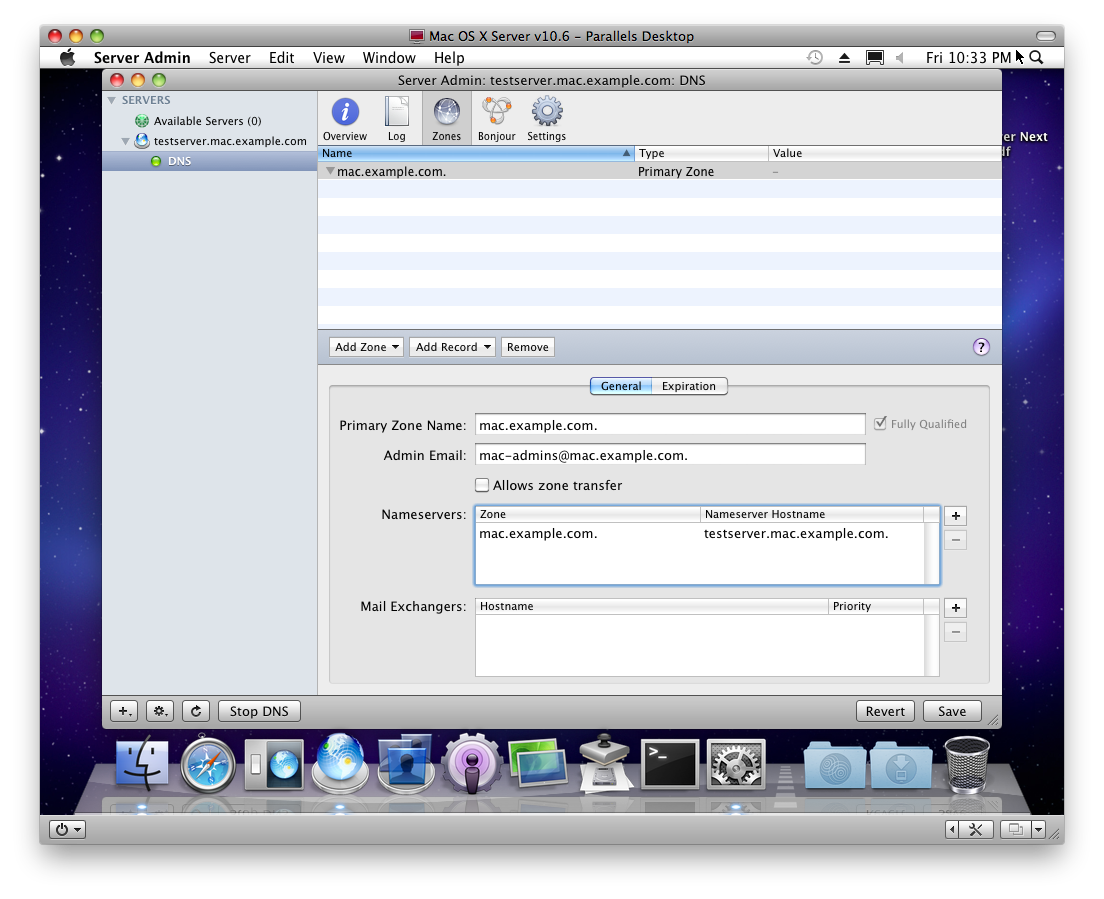Toggle the Fully Qualified checkbox
Viewport: 1104px width, 899px height.
tap(880, 424)
